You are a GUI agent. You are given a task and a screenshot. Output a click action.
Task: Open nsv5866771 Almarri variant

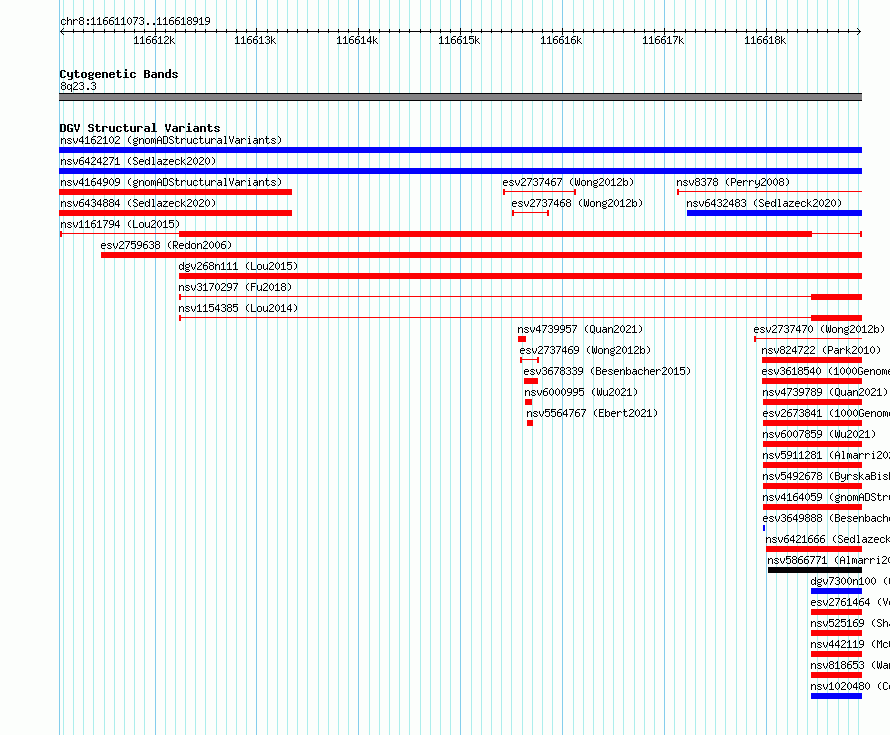[x=829, y=560]
